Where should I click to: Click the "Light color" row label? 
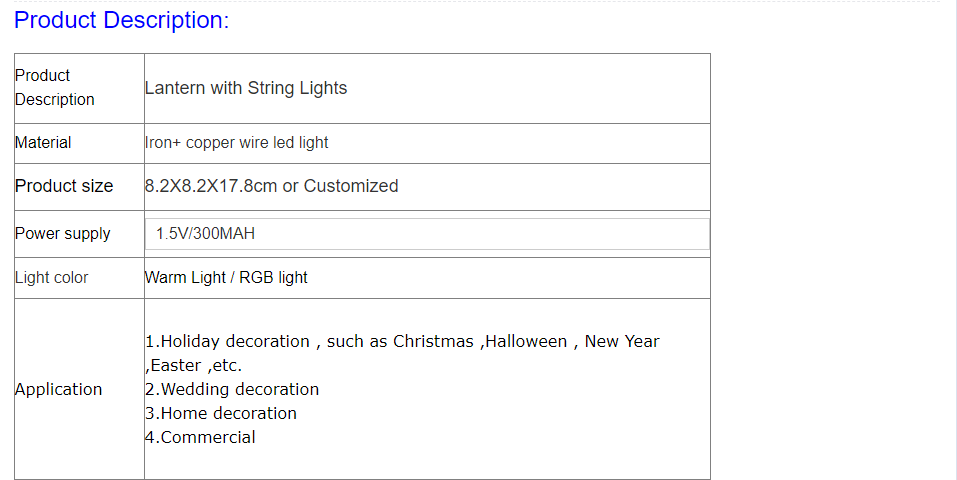52,278
